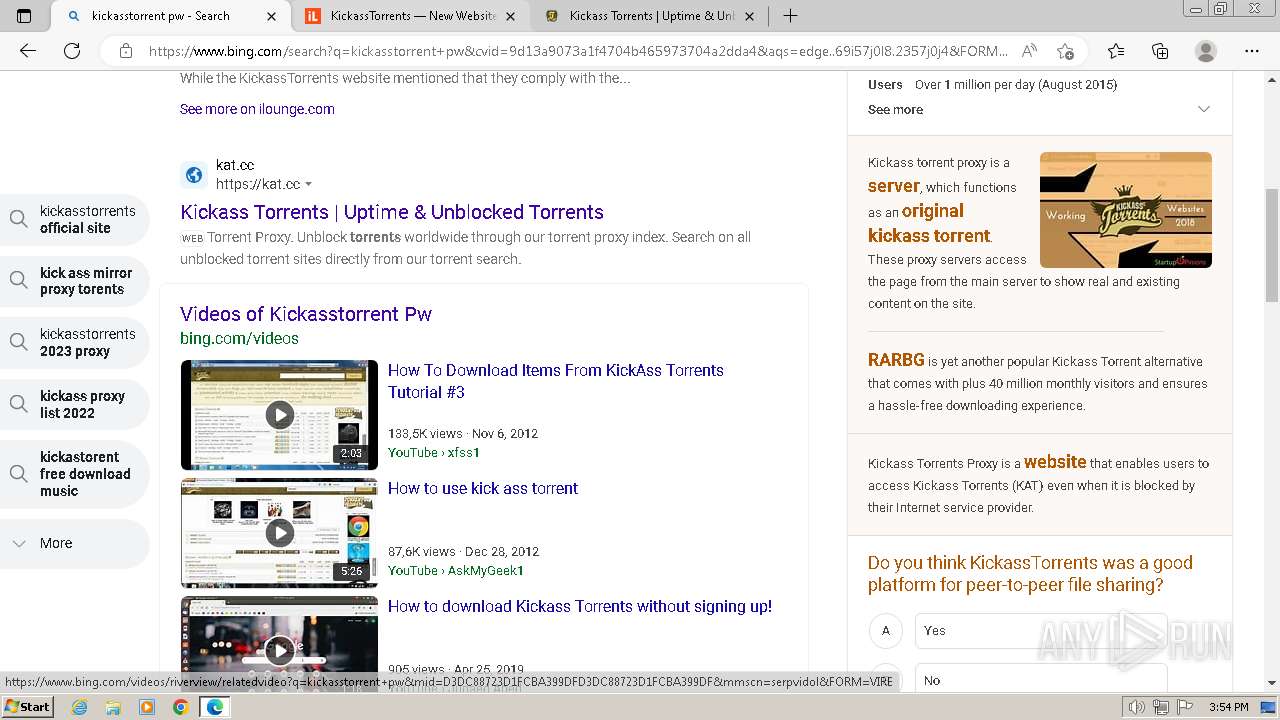Viewport: 1280px width, 720px height.
Task: Click the search icon beside kickastorent free download music
Action: pyautogui.click(x=19, y=474)
